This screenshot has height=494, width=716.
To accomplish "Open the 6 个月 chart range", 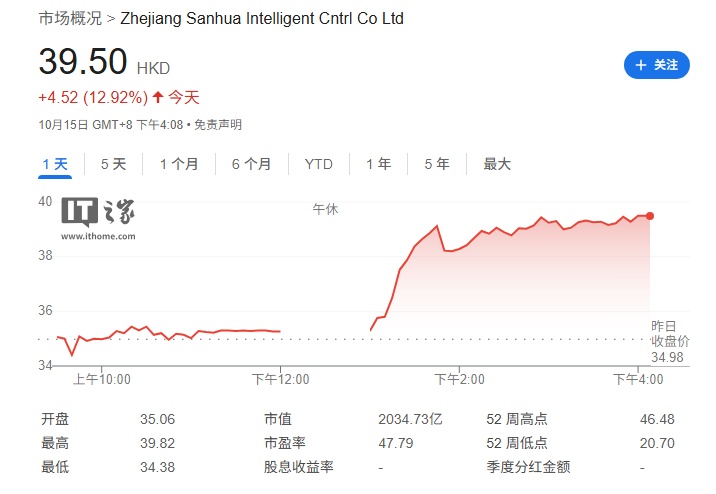I will click(x=251, y=164).
